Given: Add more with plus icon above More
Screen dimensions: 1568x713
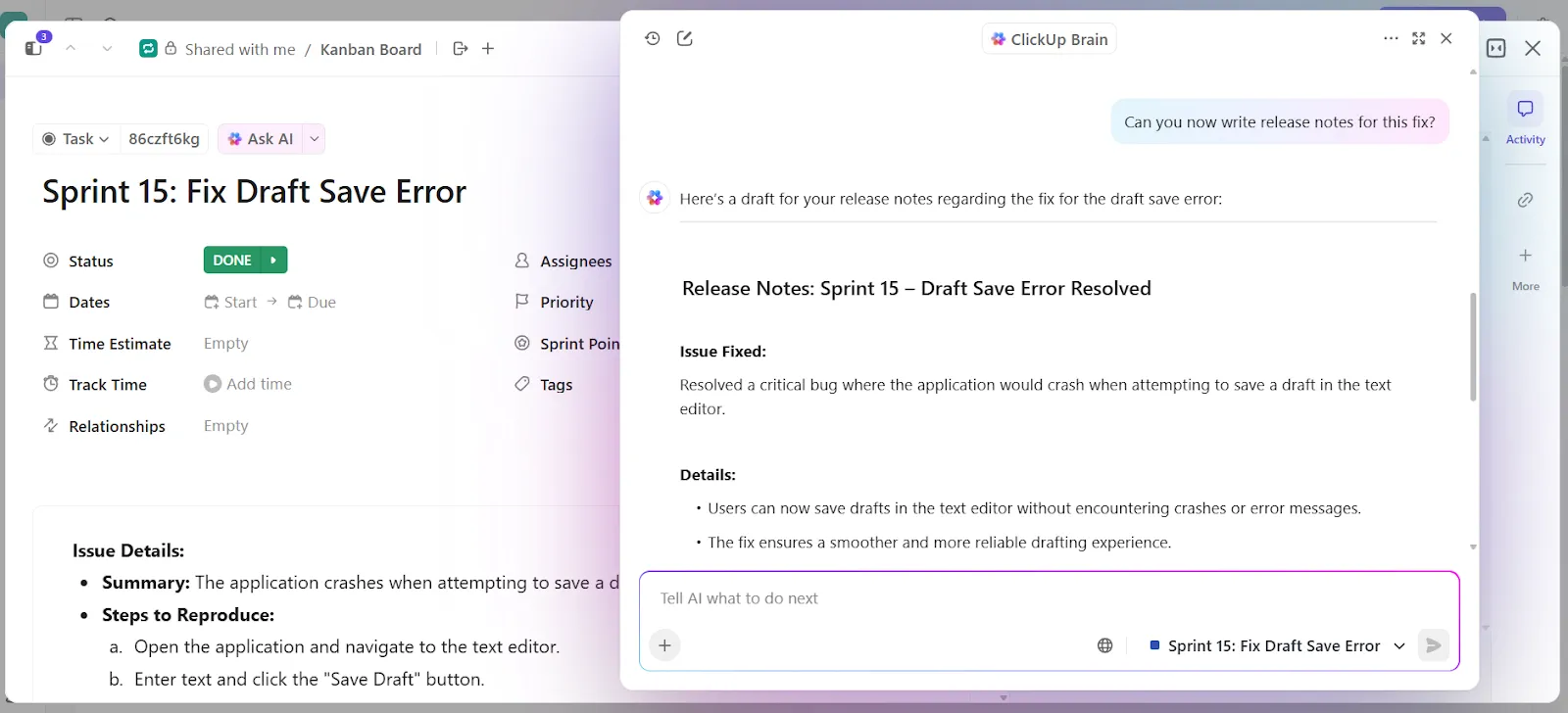Looking at the screenshot, I should coord(1525,256).
